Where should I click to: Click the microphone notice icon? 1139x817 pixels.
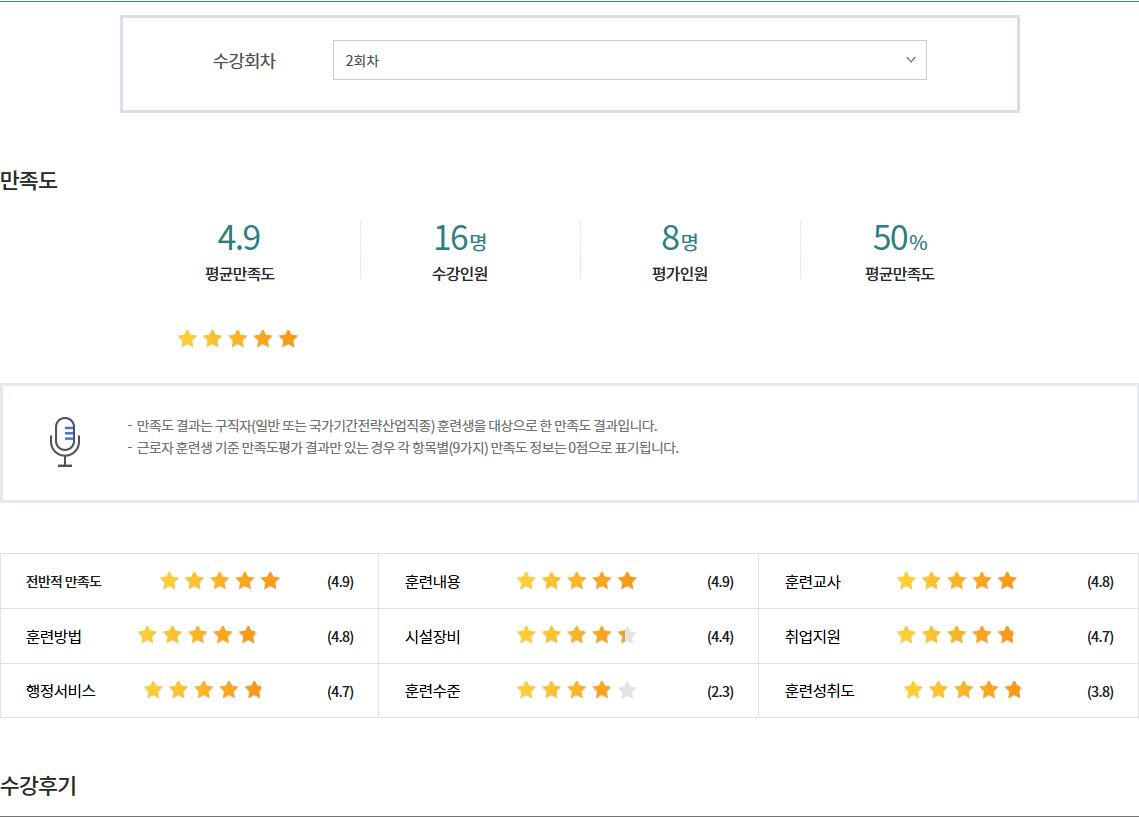[x=65, y=442]
